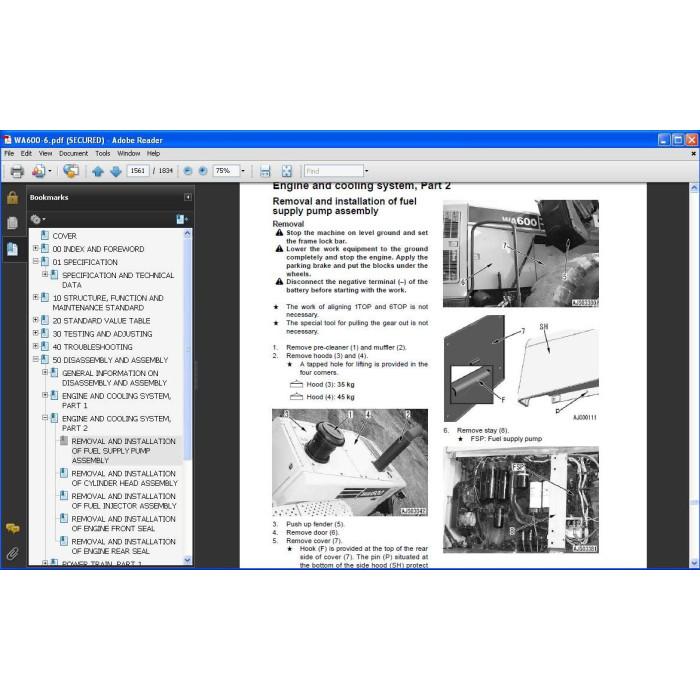This screenshot has width=700, height=700.
Task: Open ENGINE FRONT SEAL bookmark
Action: pos(123,524)
